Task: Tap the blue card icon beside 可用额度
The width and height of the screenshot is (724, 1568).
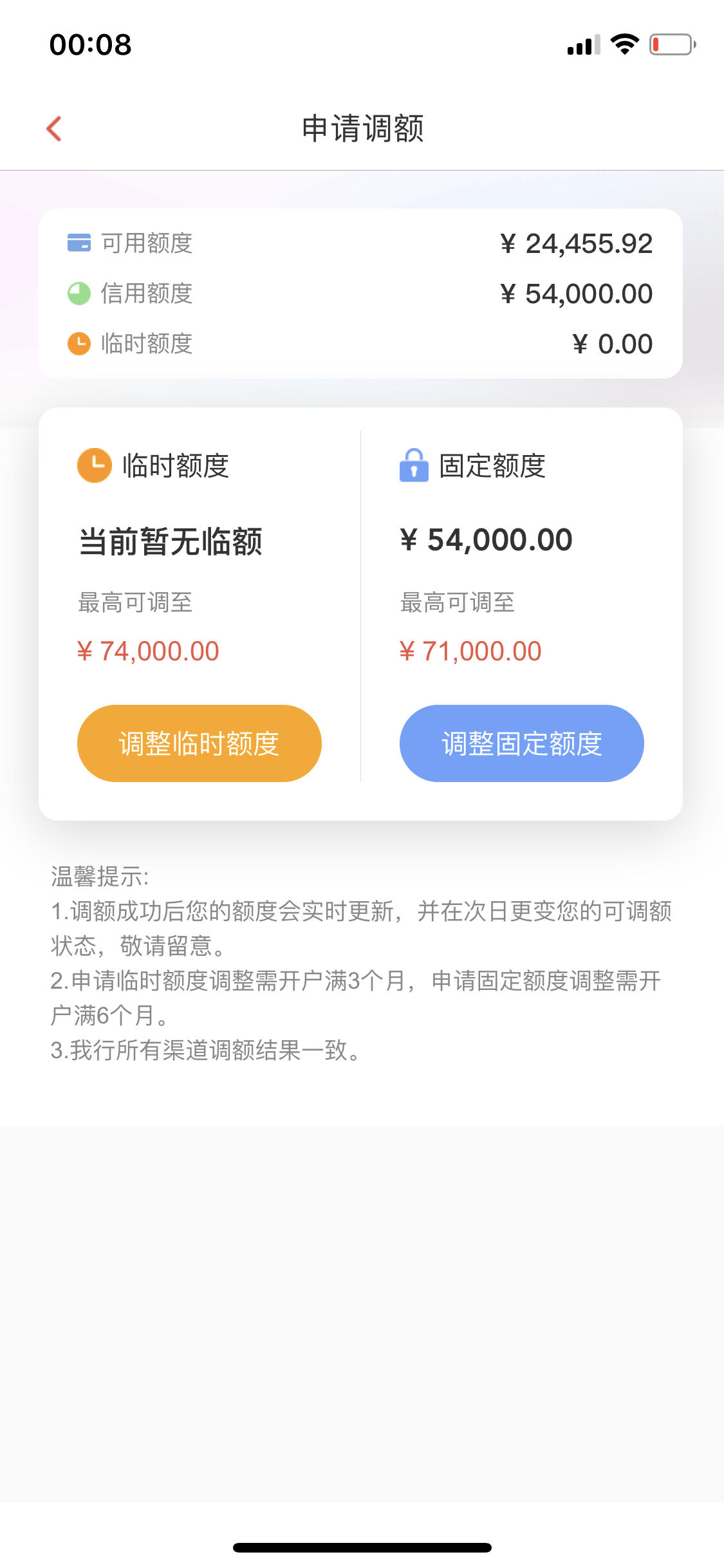Action: (x=79, y=243)
